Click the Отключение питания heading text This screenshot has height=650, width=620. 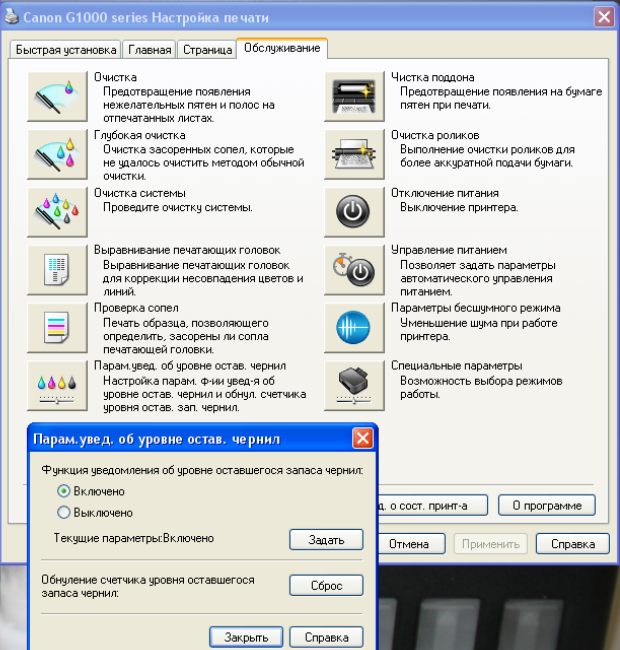click(x=445, y=193)
